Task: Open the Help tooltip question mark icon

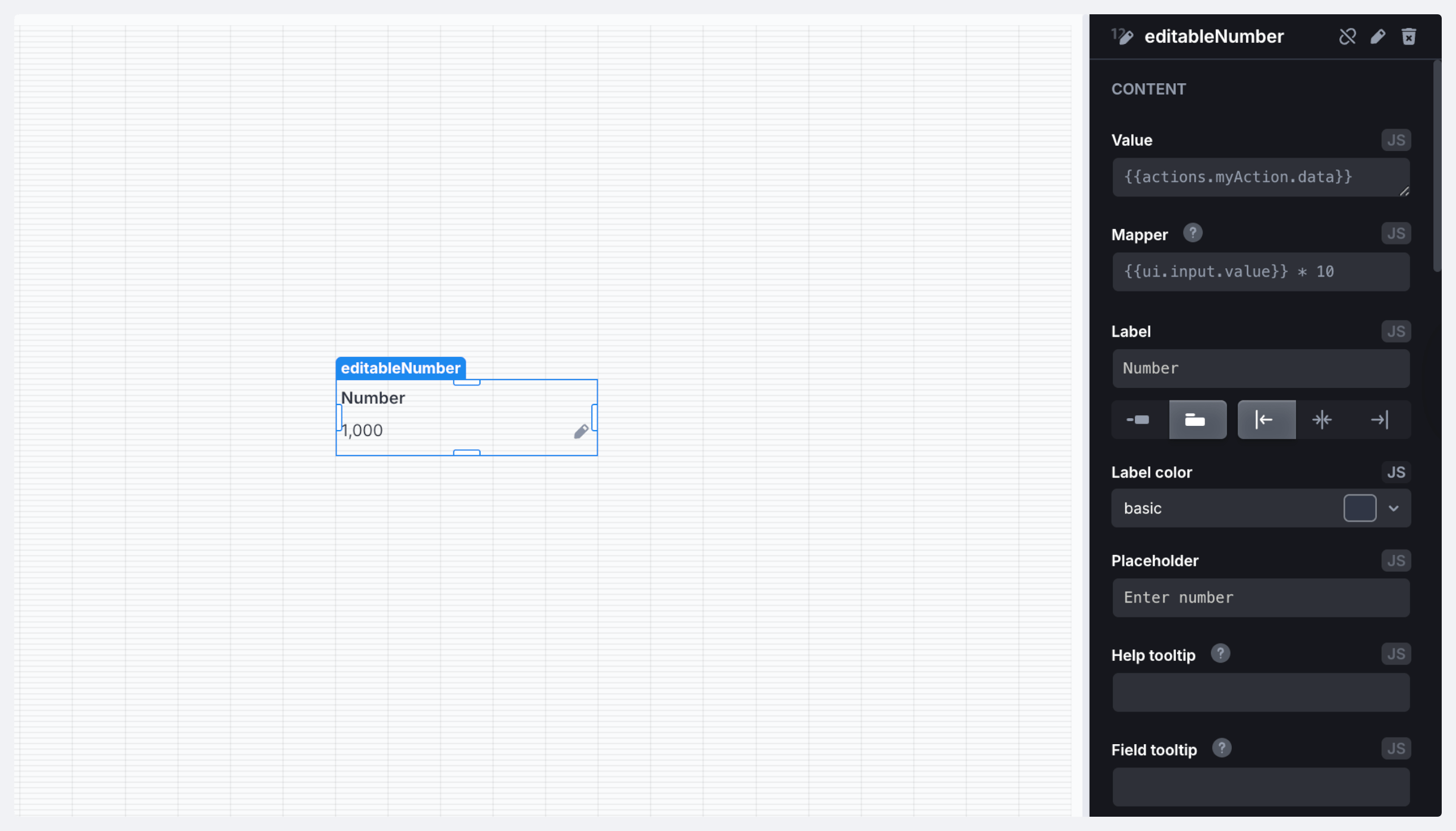Action: 1220,654
